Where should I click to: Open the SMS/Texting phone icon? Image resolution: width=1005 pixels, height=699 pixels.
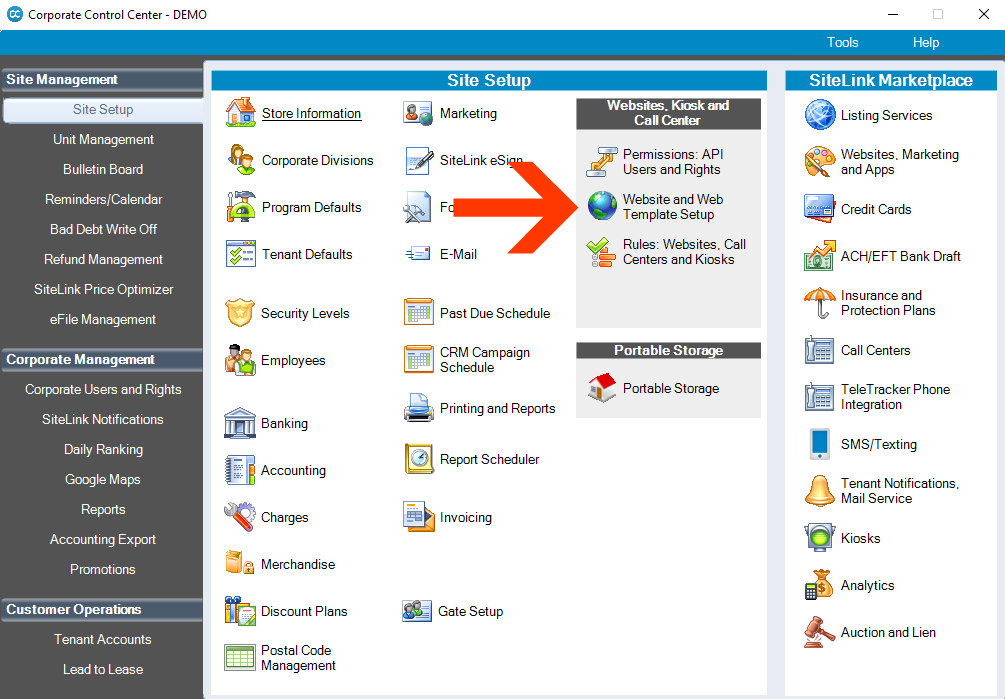(820, 444)
